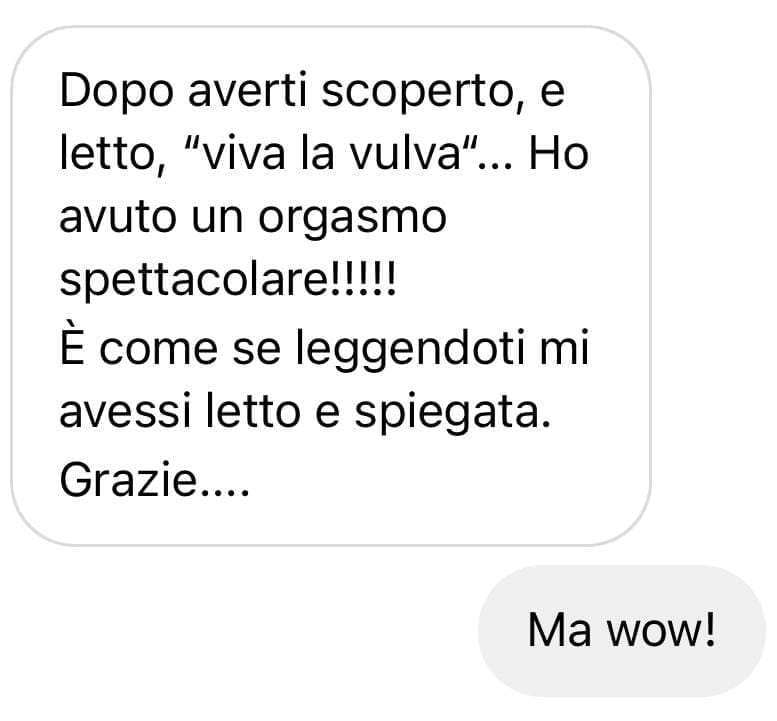This screenshot has width=777, height=721.
Task: Click the word "orgasmo" in the message
Action: click(352, 220)
